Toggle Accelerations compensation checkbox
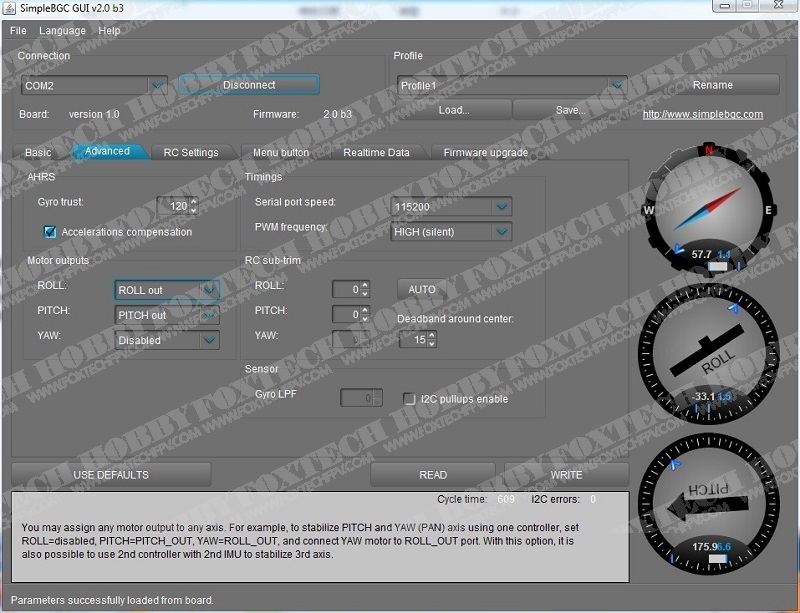 coord(50,232)
